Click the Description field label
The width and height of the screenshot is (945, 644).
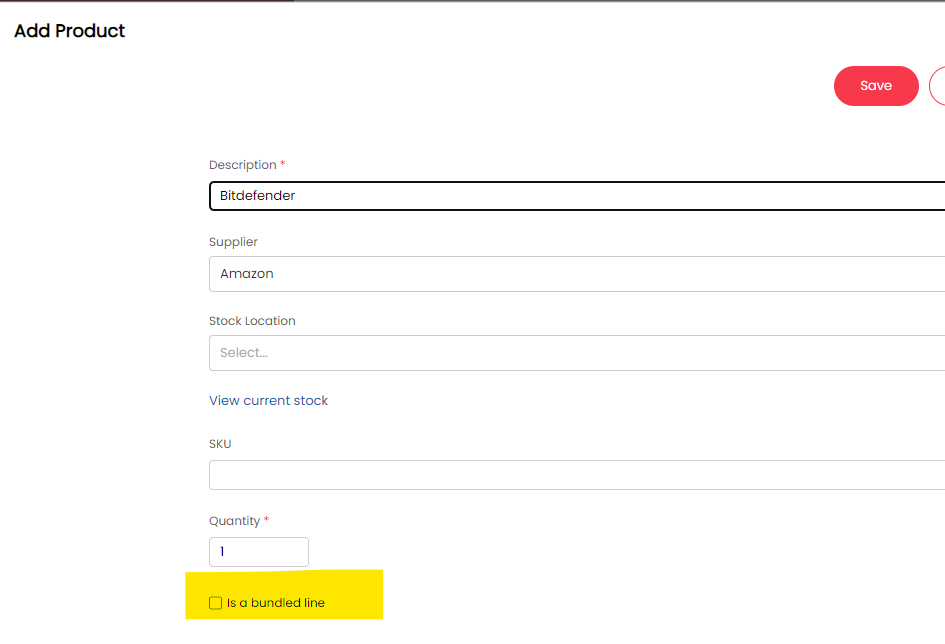click(242, 165)
